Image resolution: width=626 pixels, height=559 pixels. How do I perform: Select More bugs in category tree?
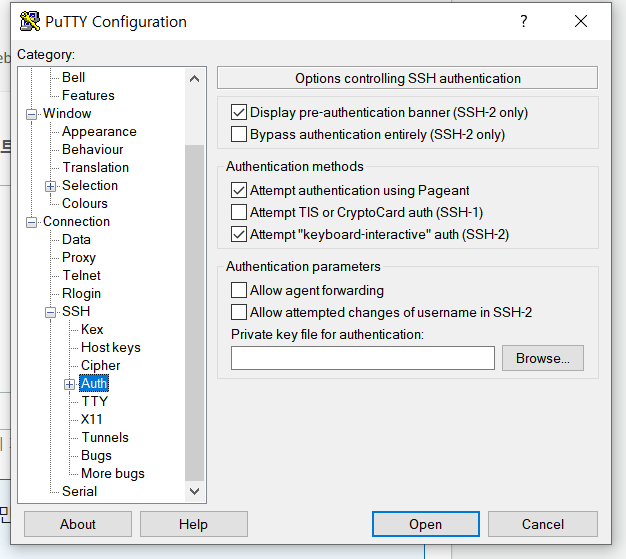[113, 473]
